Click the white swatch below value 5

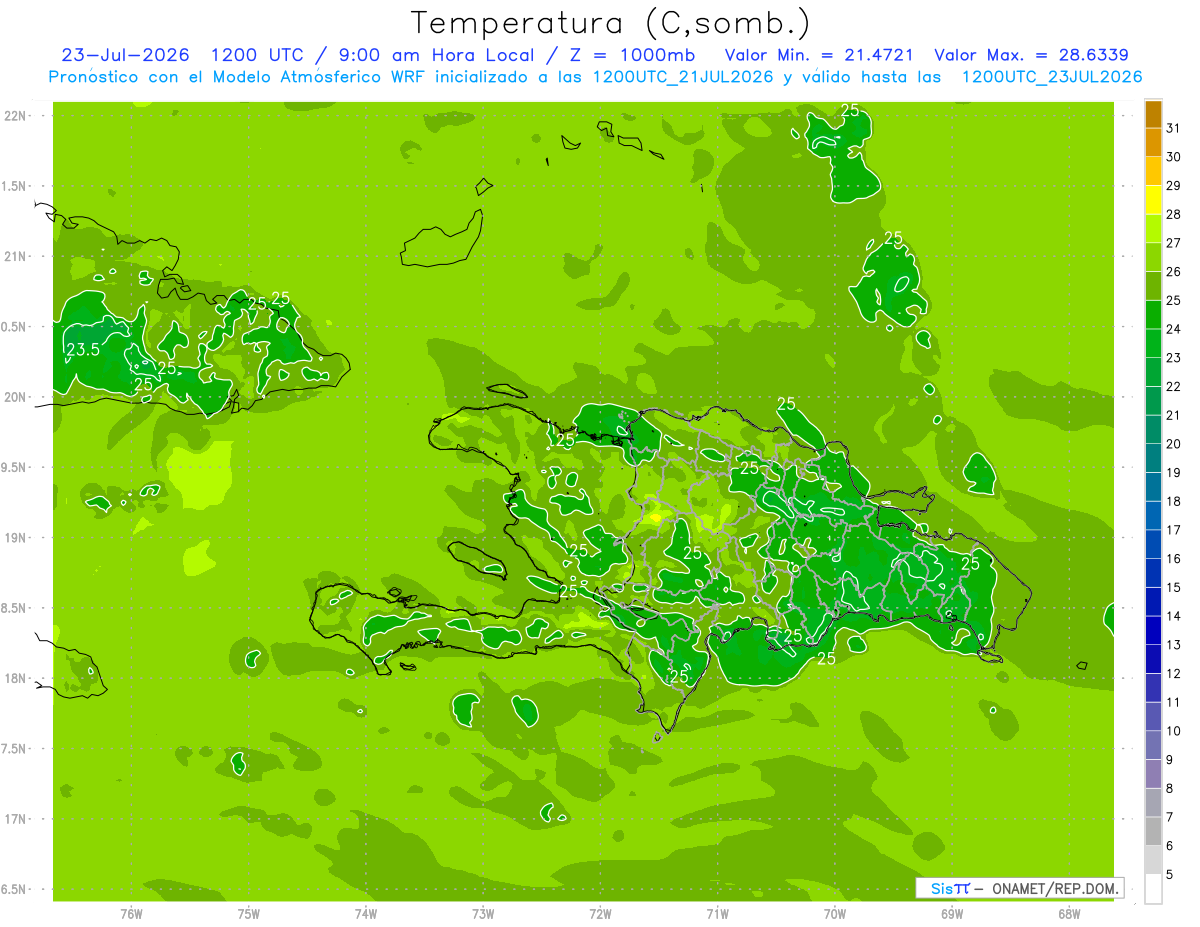click(1153, 889)
